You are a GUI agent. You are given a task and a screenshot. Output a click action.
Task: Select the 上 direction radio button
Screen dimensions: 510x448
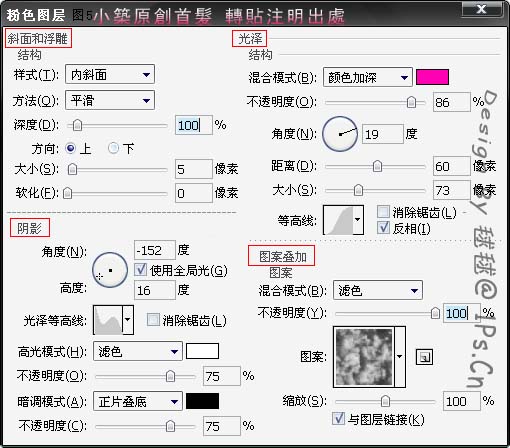(x=71, y=148)
